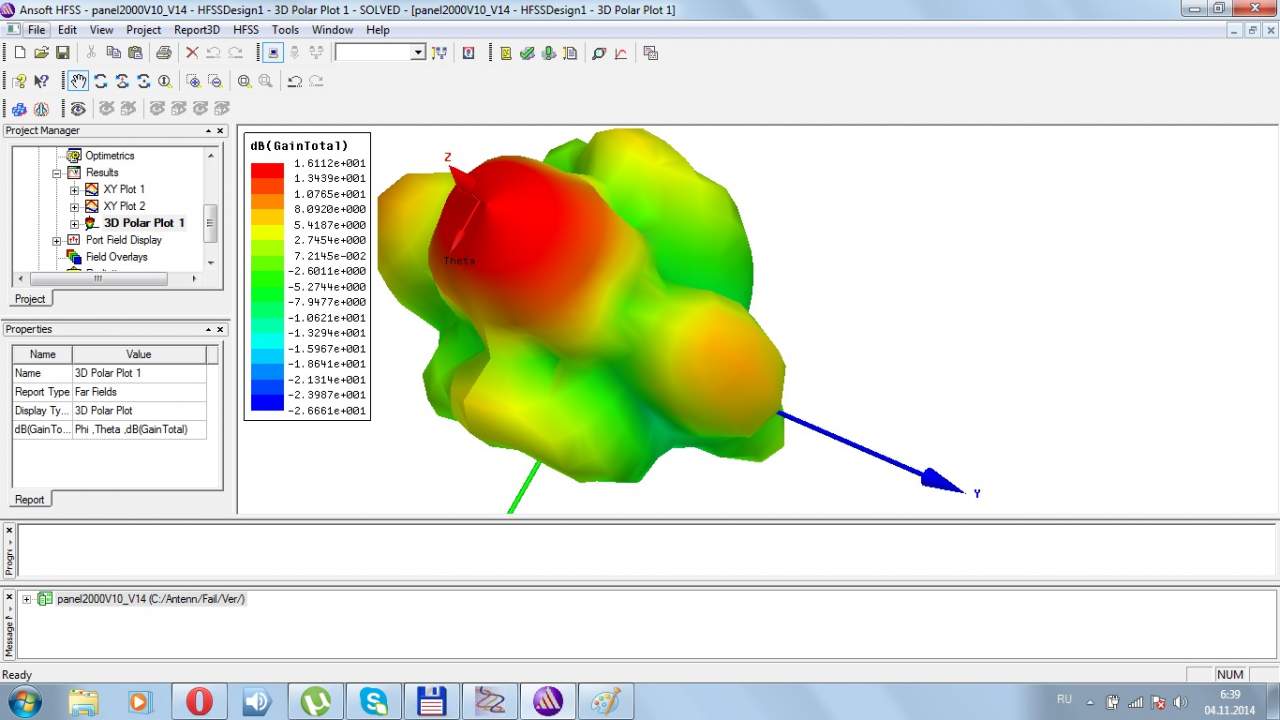This screenshot has width=1280, height=720.
Task: Click the Validate green checkmark icon
Action: (527, 53)
